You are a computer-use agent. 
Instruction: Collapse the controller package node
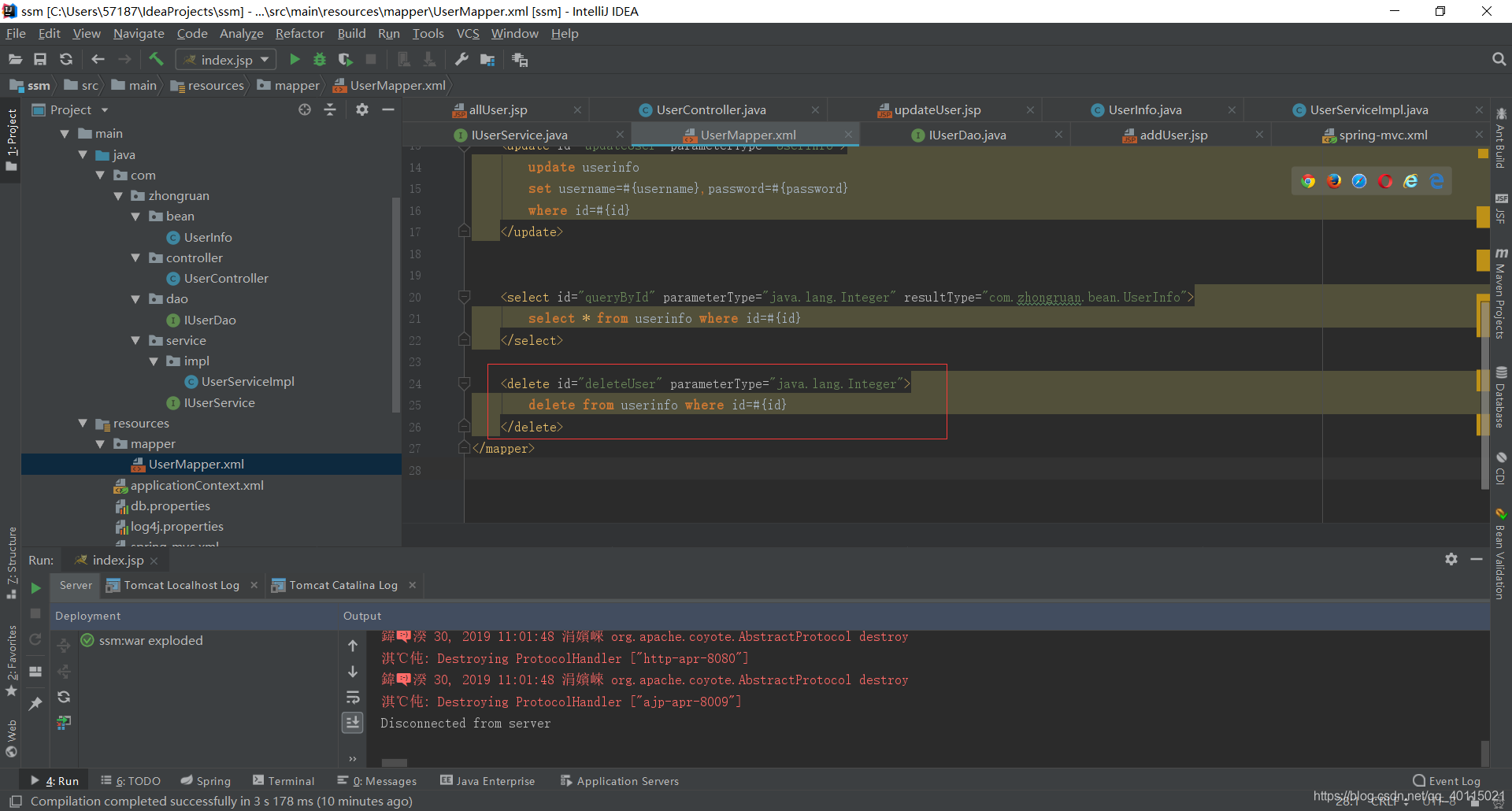point(135,258)
